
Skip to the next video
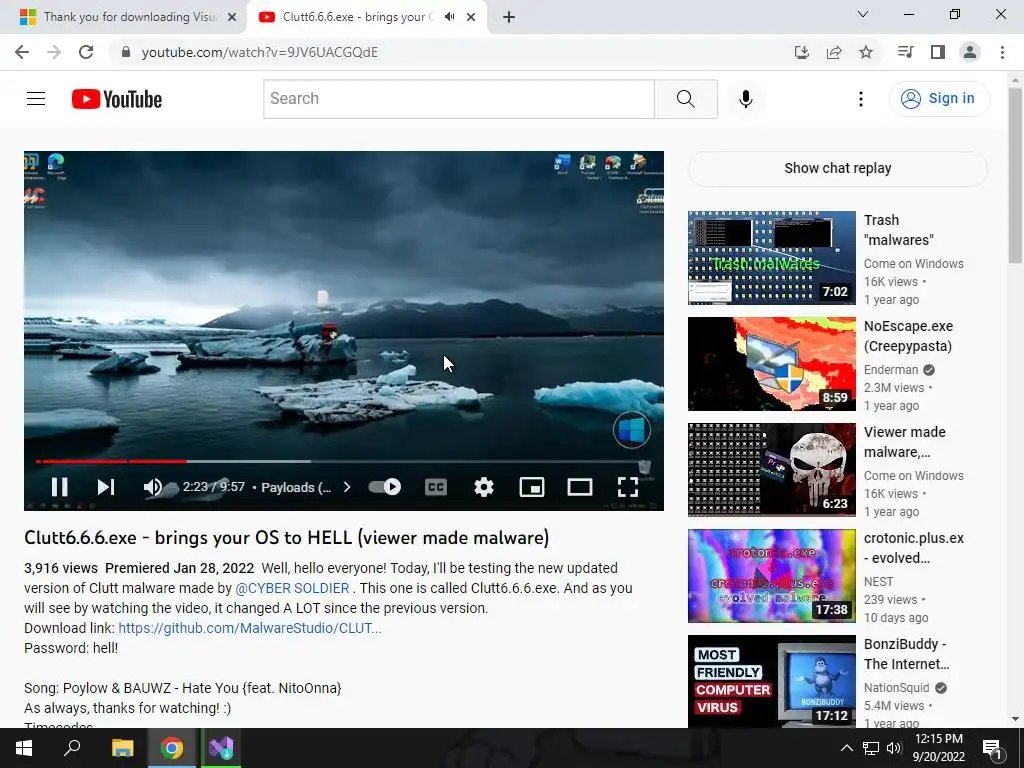pos(106,487)
